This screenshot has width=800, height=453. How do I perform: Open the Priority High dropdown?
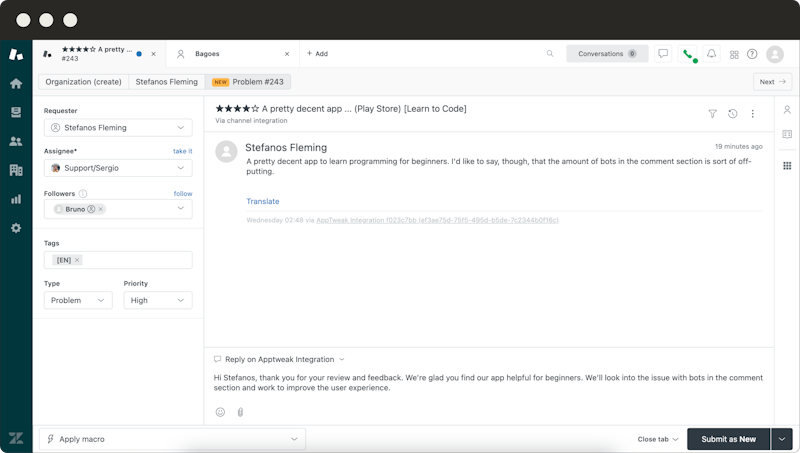click(157, 300)
